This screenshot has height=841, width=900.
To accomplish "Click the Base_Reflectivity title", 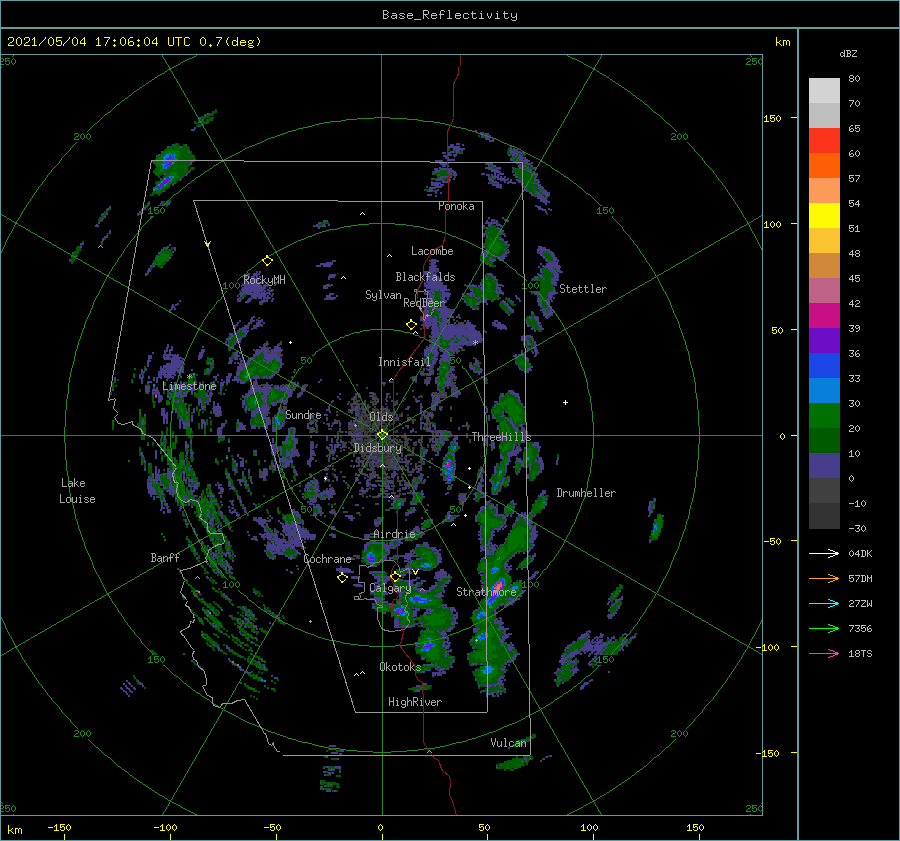I will pos(450,15).
